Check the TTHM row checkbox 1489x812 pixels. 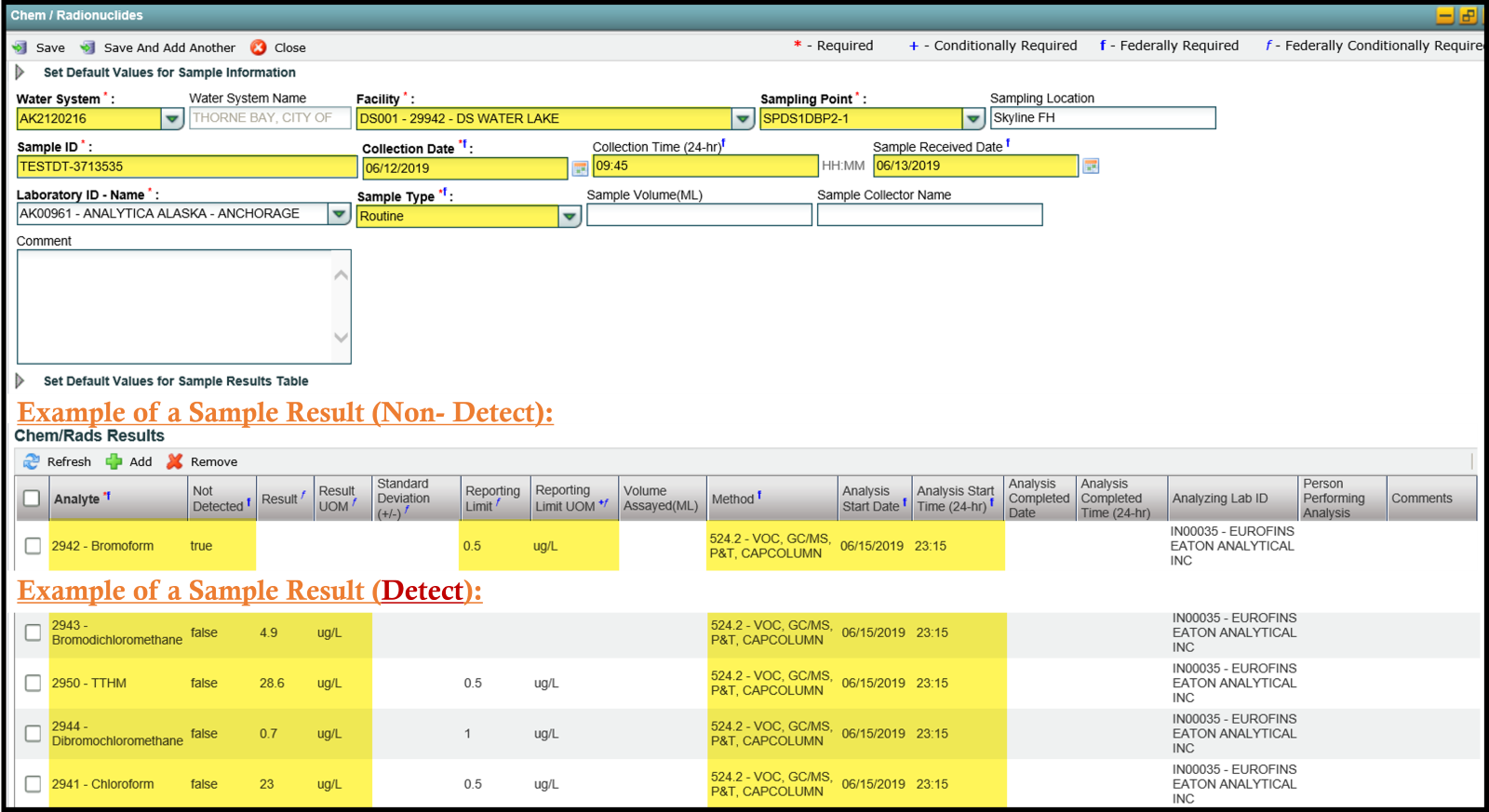(33, 683)
